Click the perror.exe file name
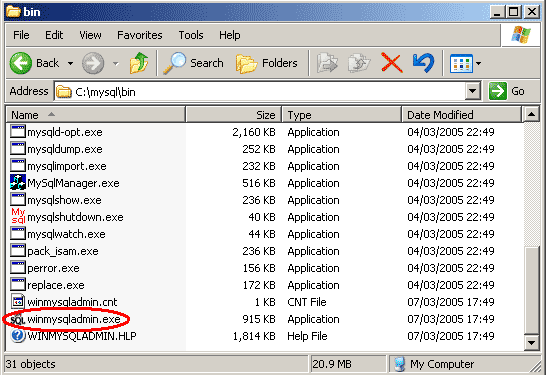Viewport: 546px width, 375px height. click(x=53, y=268)
